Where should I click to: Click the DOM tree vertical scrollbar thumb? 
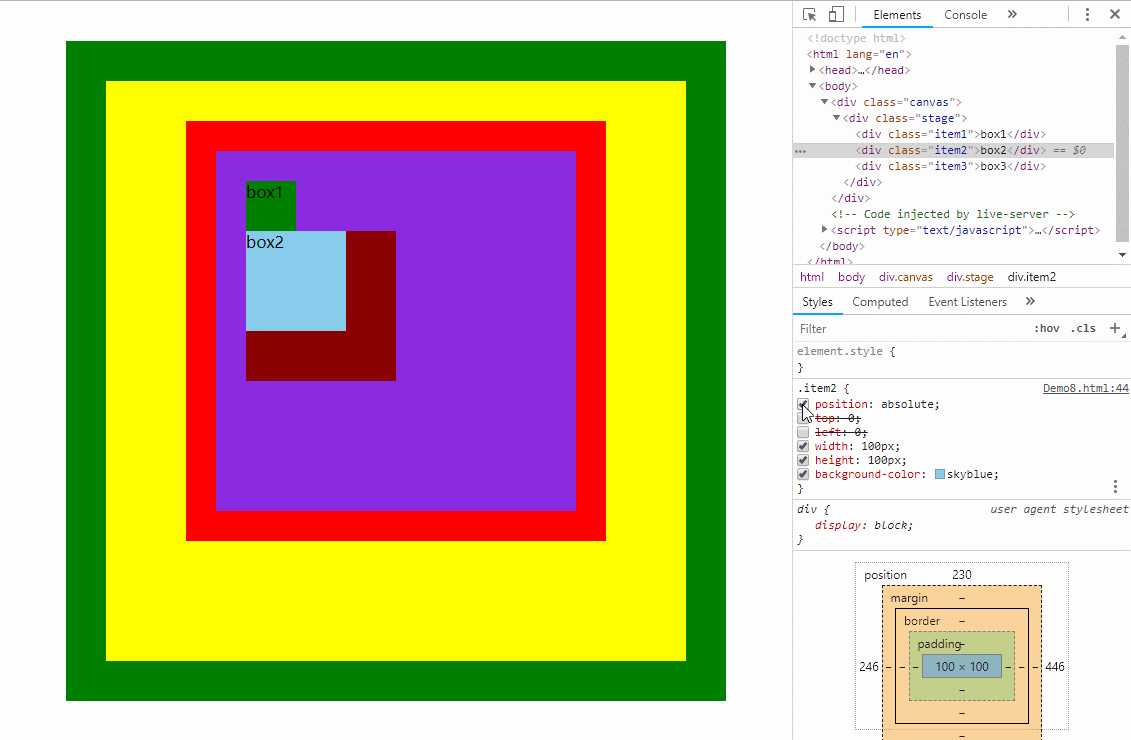(x=1122, y=143)
